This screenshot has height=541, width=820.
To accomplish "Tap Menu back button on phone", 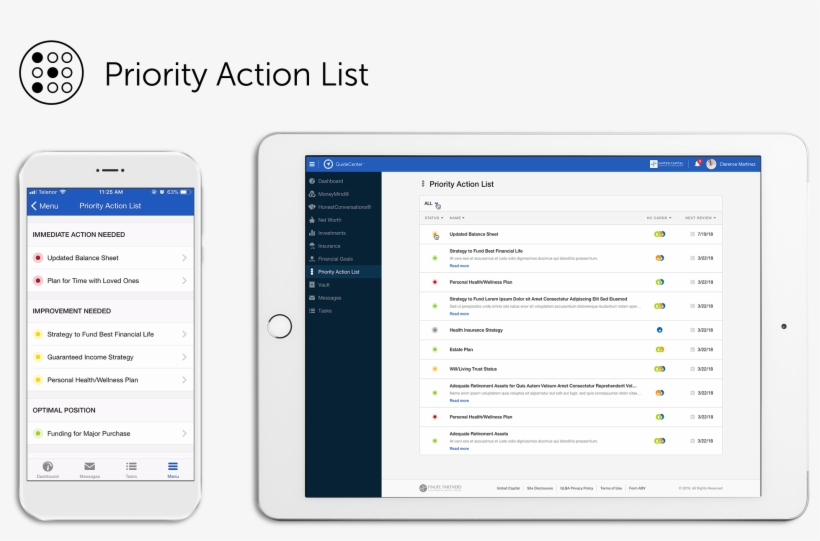I will click(x=44, y=206).
